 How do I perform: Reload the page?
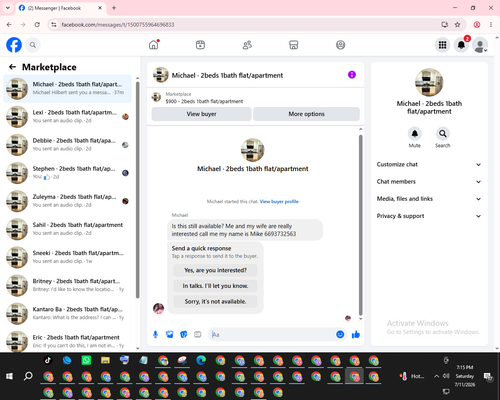coord(37,25)
